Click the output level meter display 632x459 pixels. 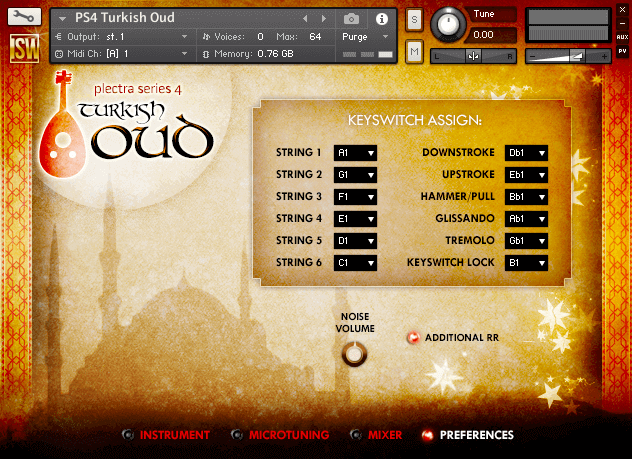(x=568, y=25)
